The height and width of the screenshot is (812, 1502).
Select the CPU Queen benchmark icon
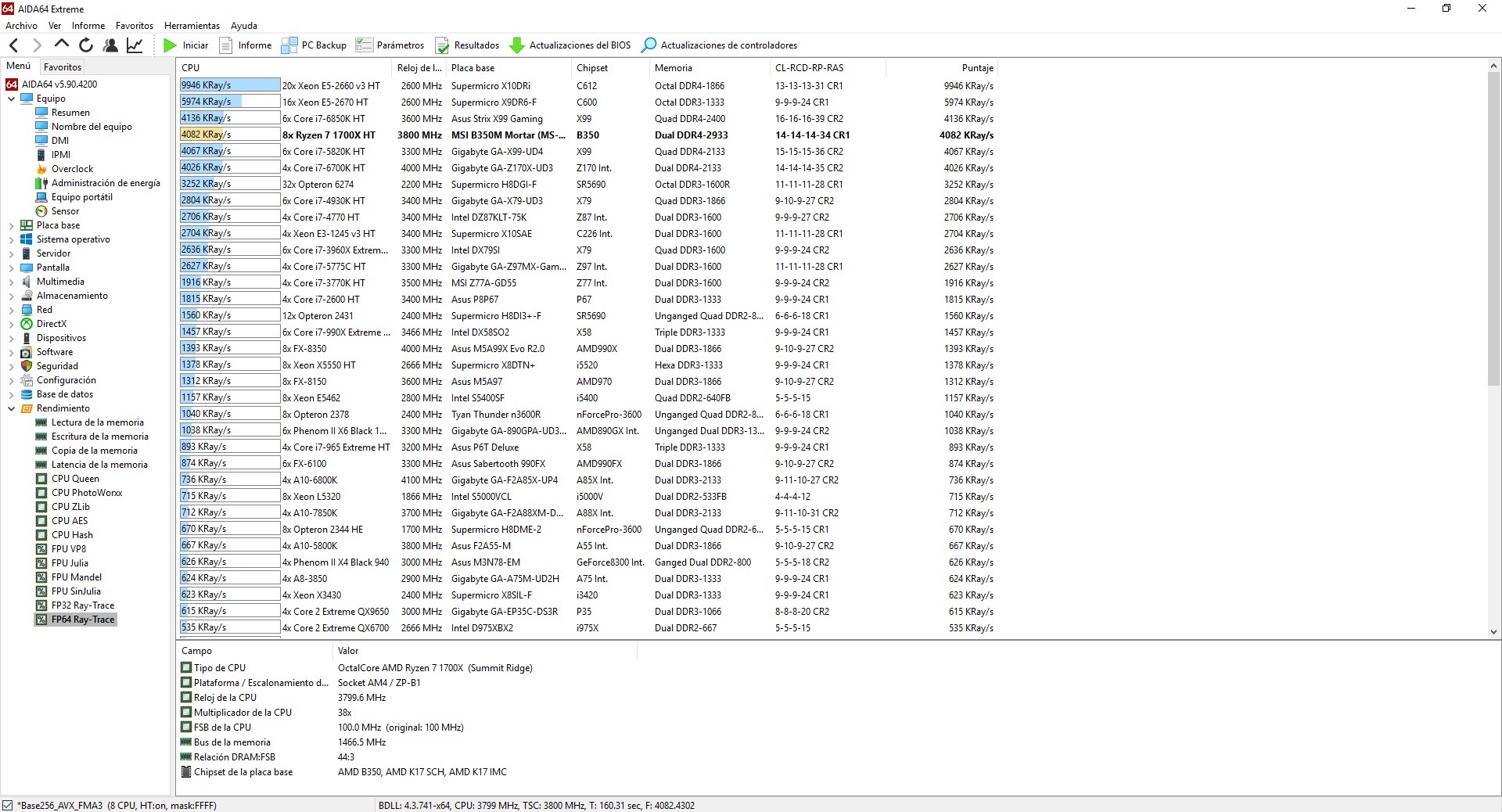pyautogui.click(x=41, y=479)
